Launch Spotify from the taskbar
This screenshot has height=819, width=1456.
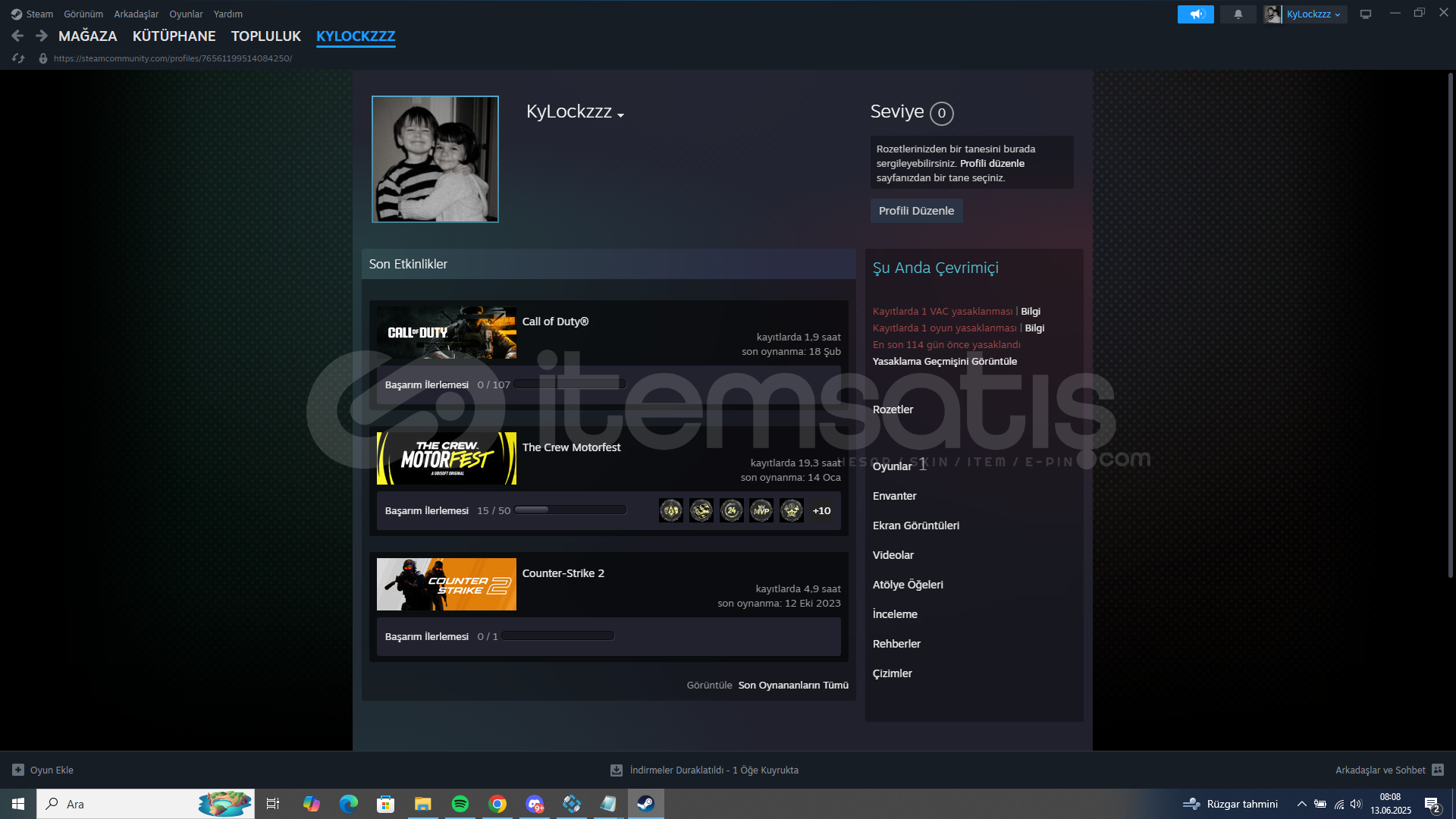(x=460, y=804)
